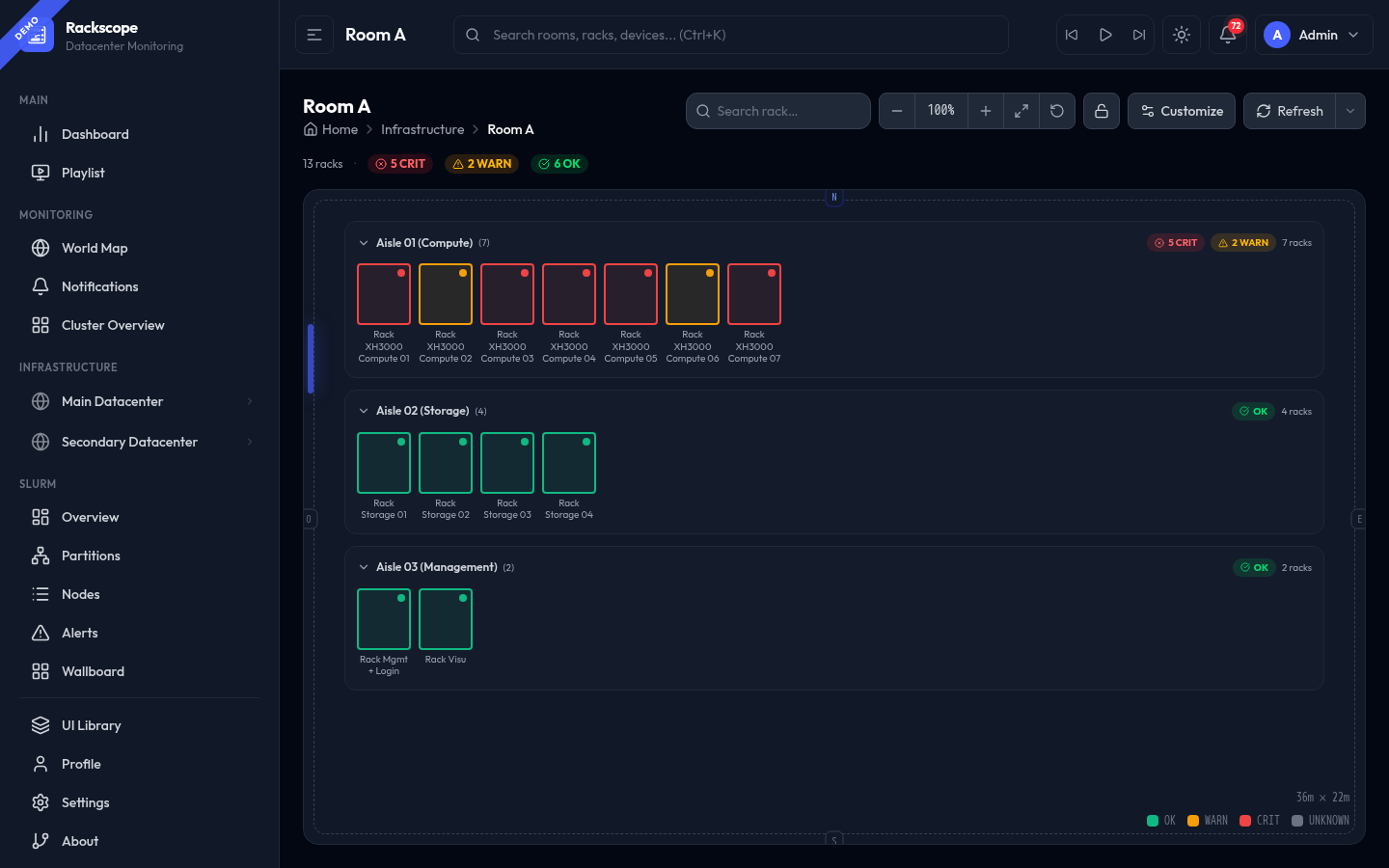
Task: Collapse the Aisle 01 (Compute) section
Action: point(364,243)
